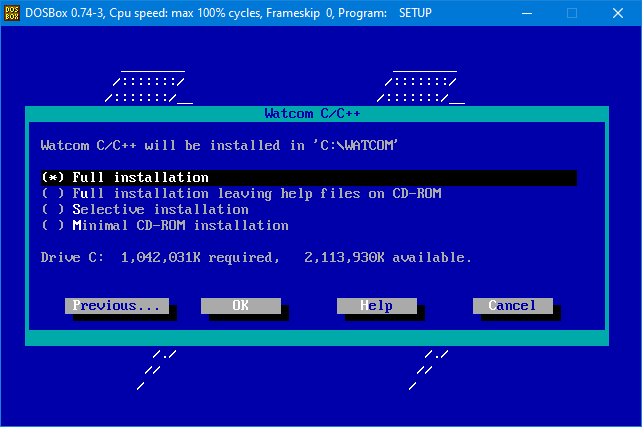Cancel the Watcom C/C++ setup

(513, 305)
